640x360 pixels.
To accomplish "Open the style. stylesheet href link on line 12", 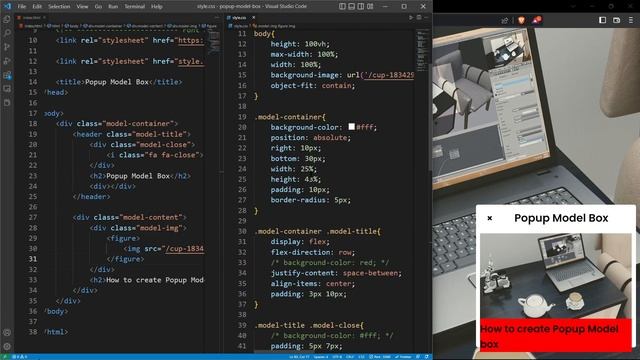I will tap(190, 61).
